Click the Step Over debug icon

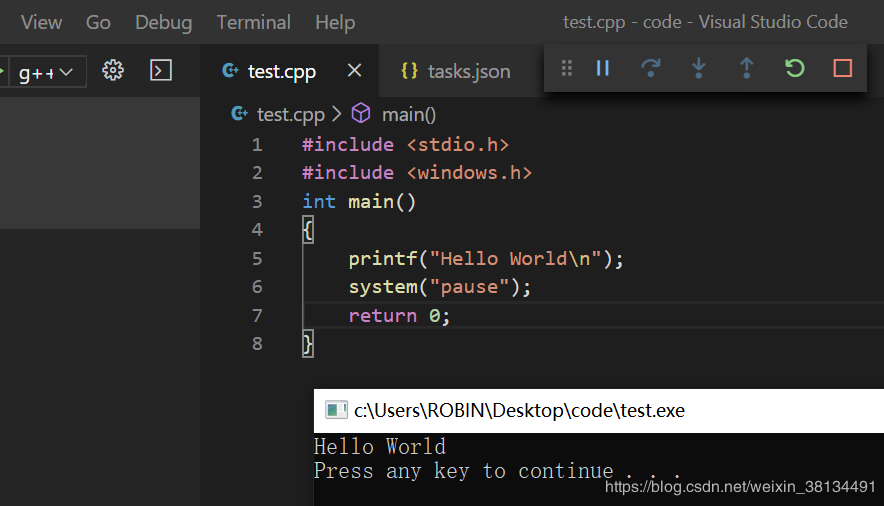[x=651, y=68]
